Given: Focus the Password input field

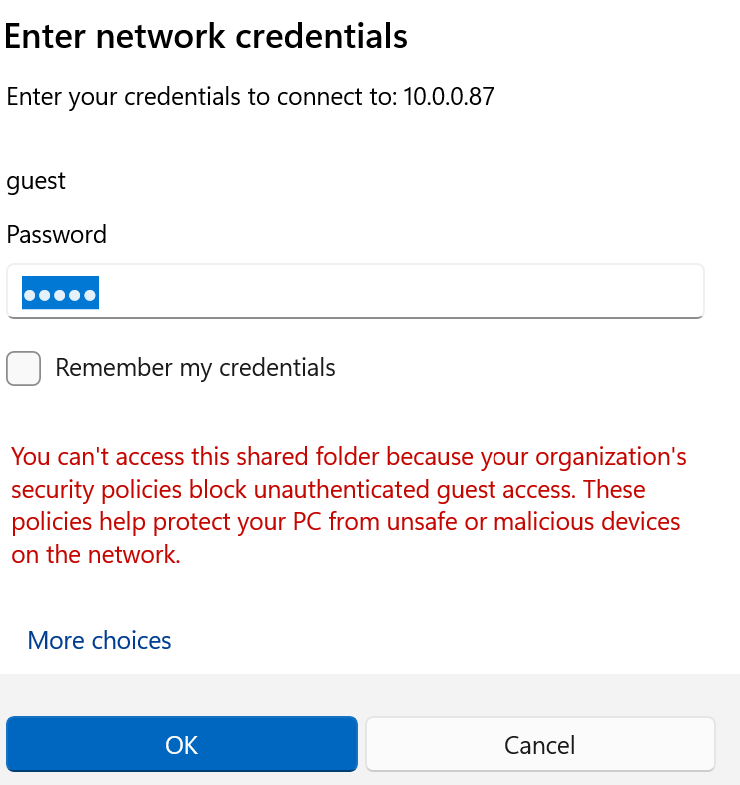Looking at the screenshot, I should pyautogui.click(x=355, y=291).
